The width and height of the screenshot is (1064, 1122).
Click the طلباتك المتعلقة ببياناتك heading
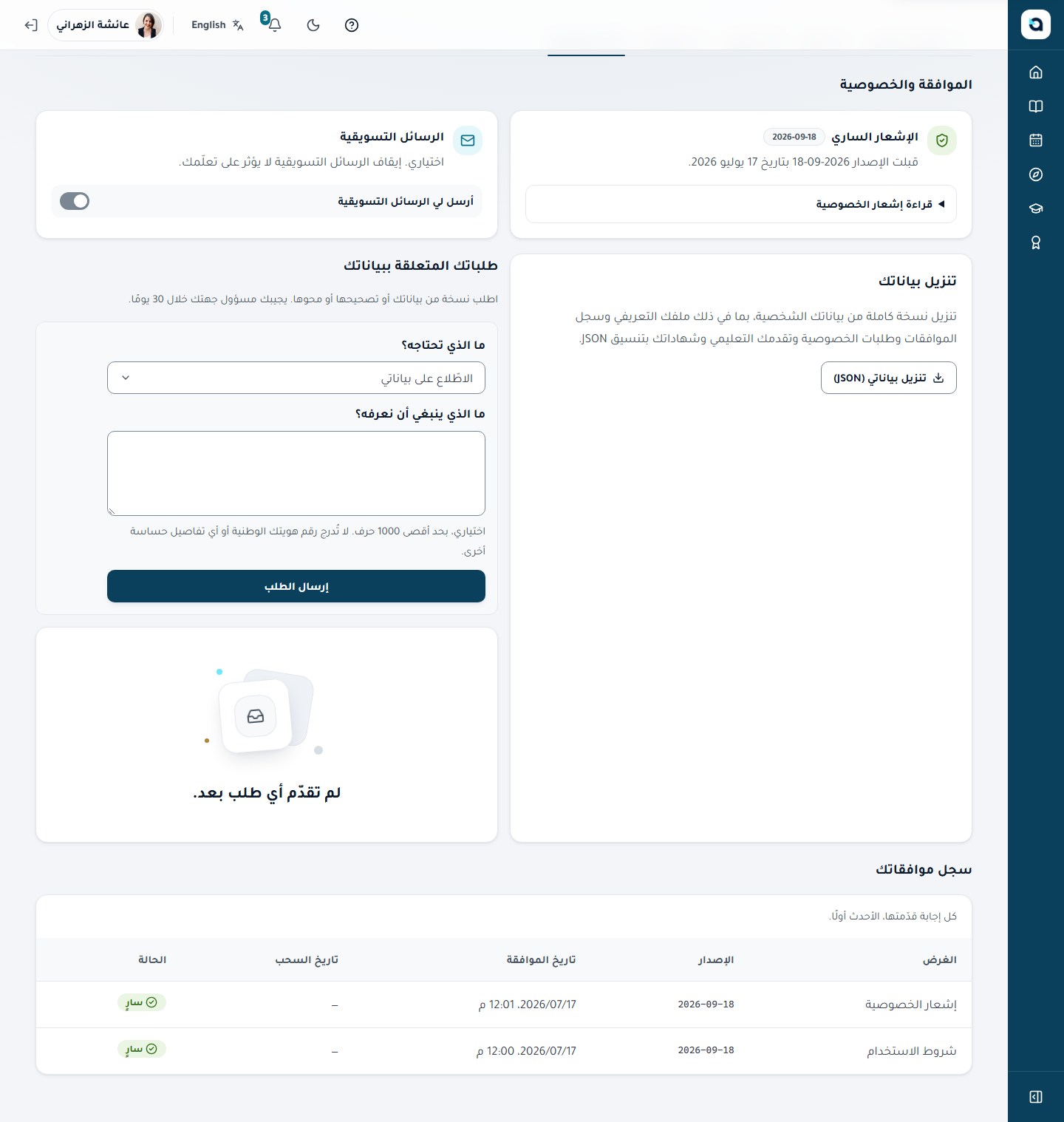pos(420,265)
